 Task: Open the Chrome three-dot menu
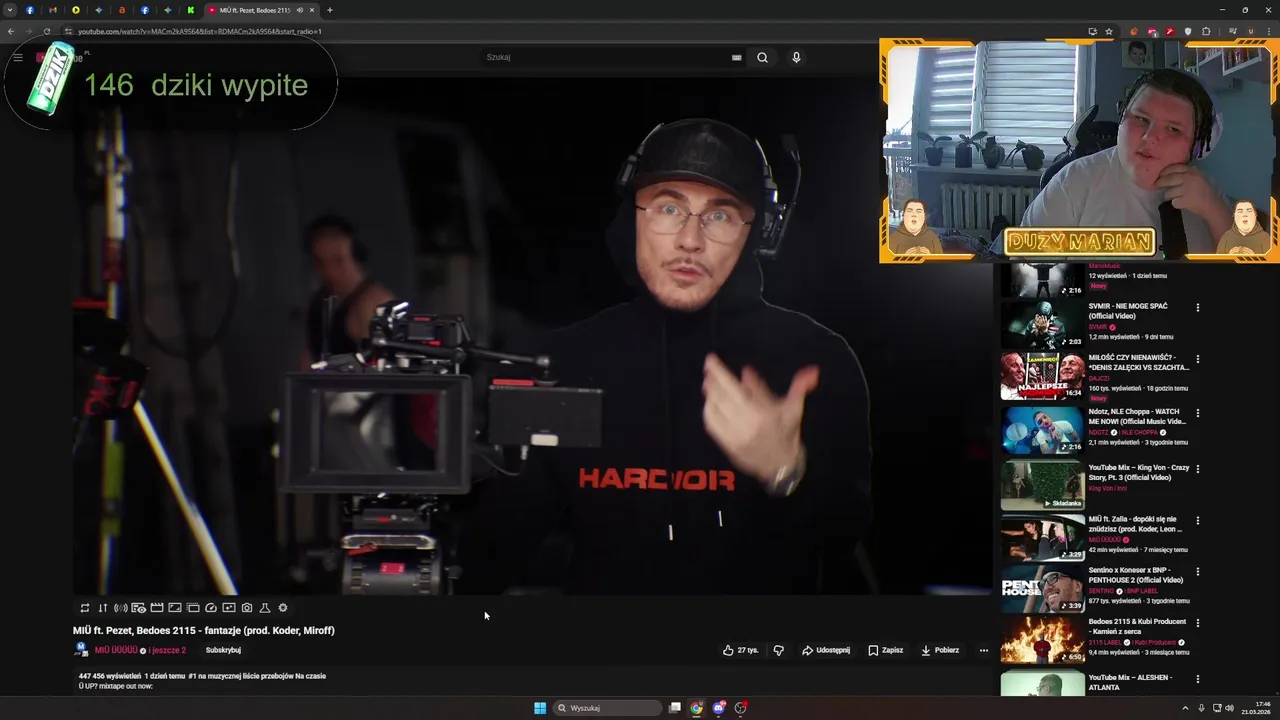(1268, 31)
